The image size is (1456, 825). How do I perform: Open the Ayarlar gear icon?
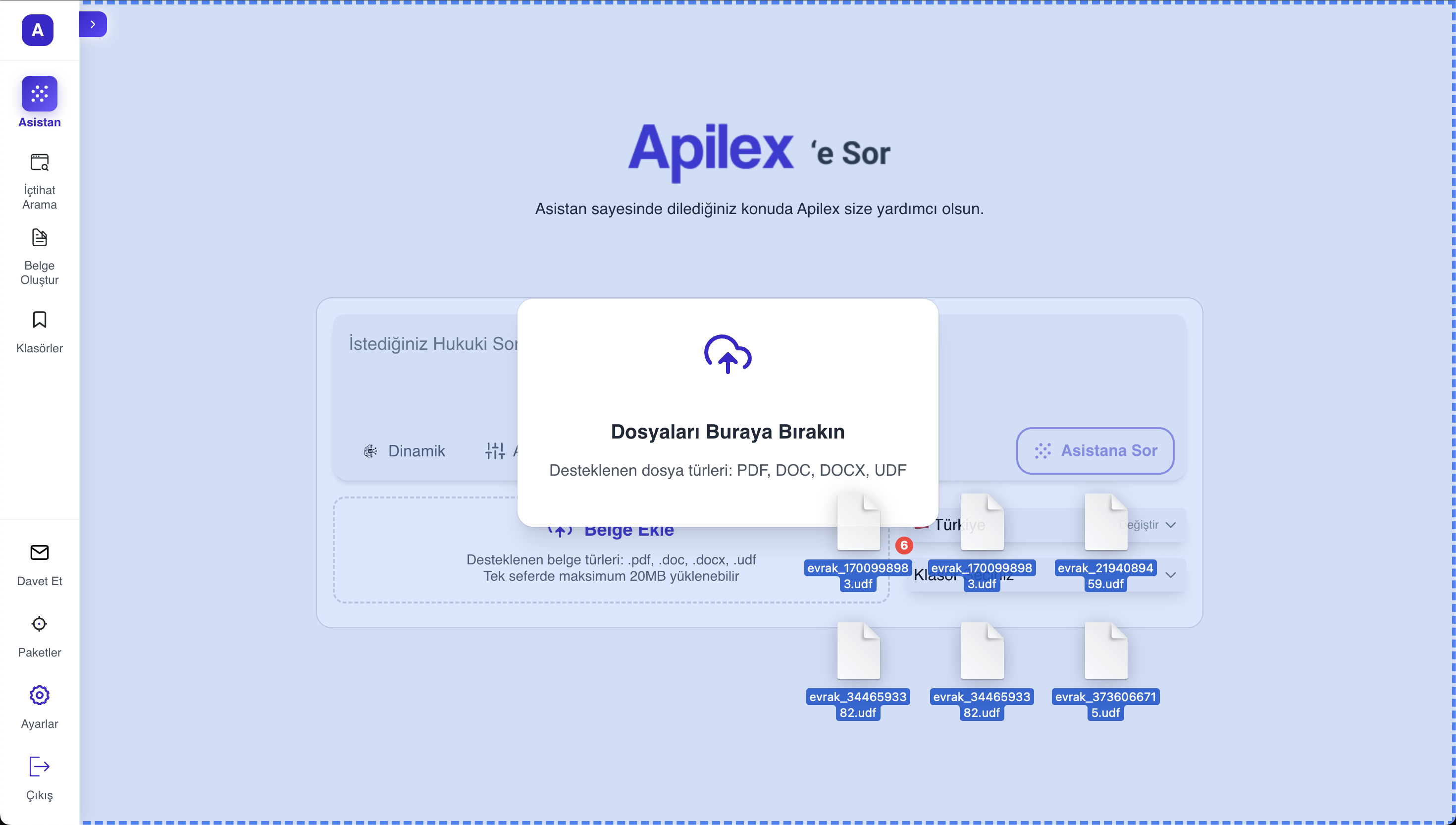click(39, 695)
